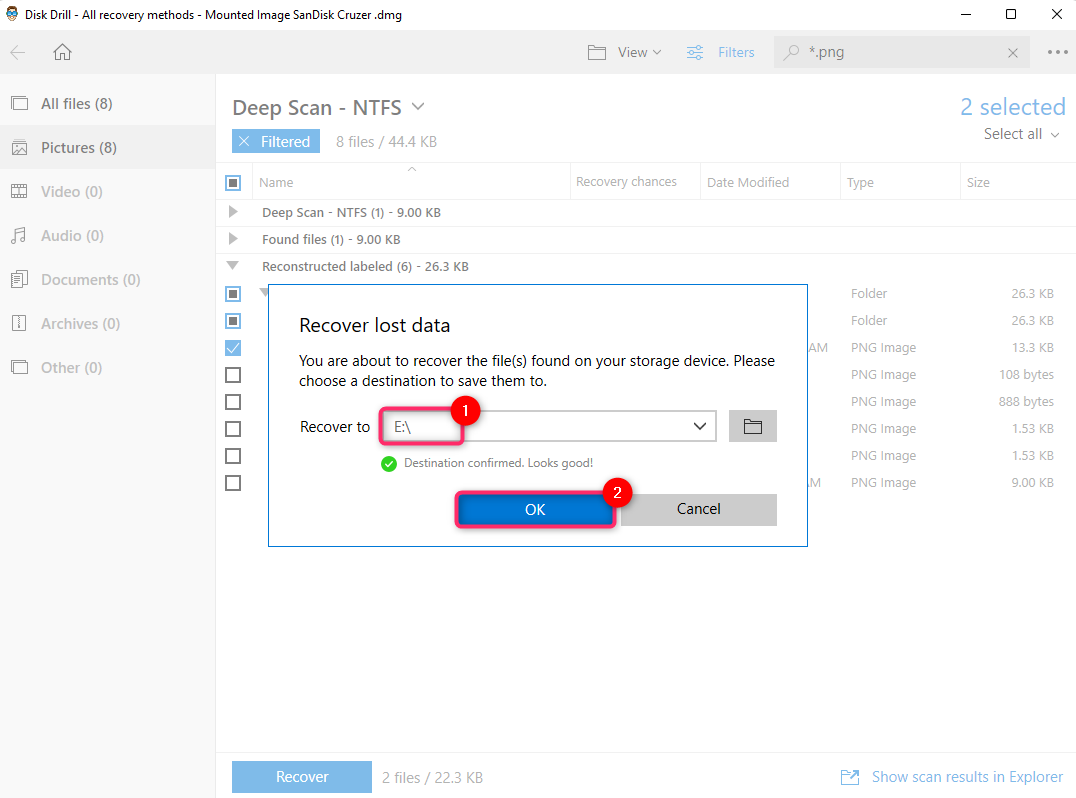Click the Other category icon

(20, 367)
